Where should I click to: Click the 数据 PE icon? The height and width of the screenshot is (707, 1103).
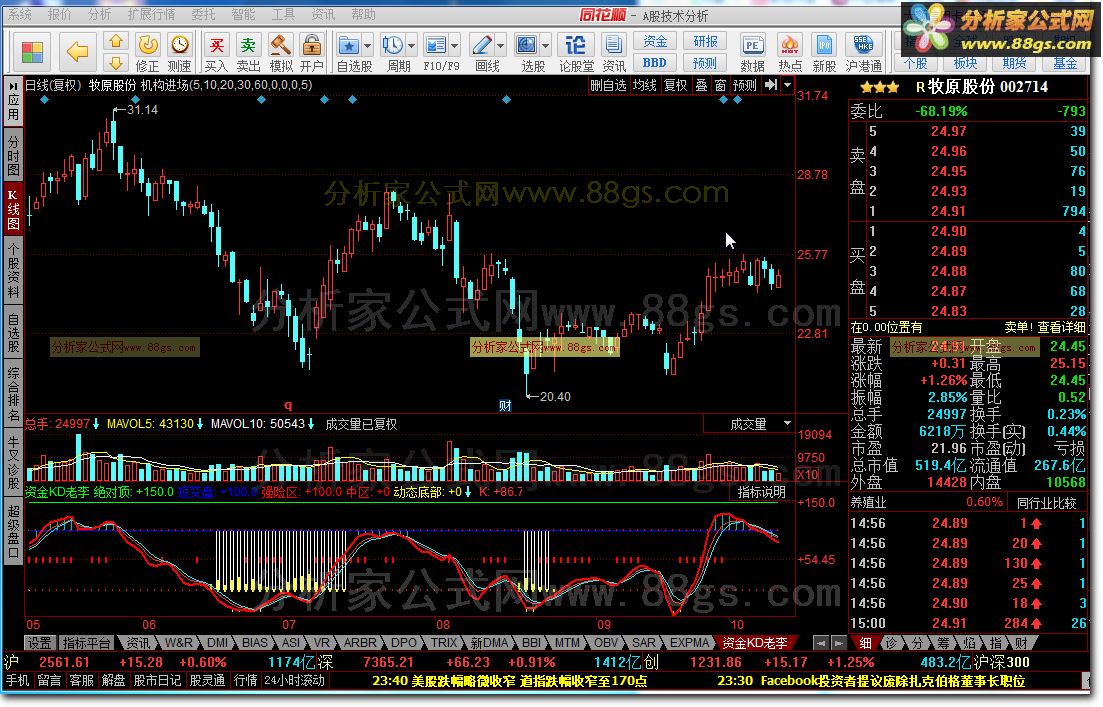pyautogui.click(x=753, y=46)
